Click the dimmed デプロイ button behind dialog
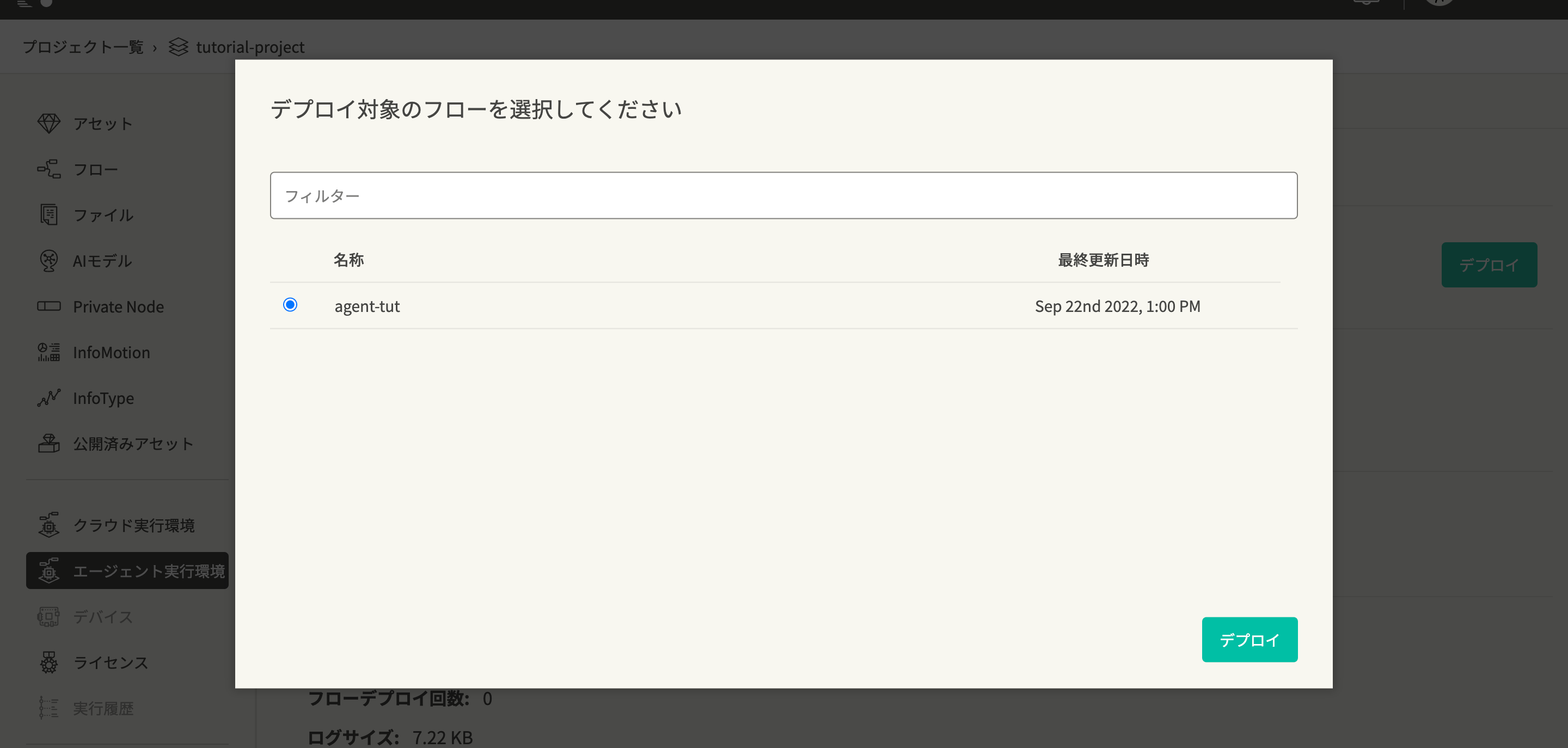 coord(1489,265)
